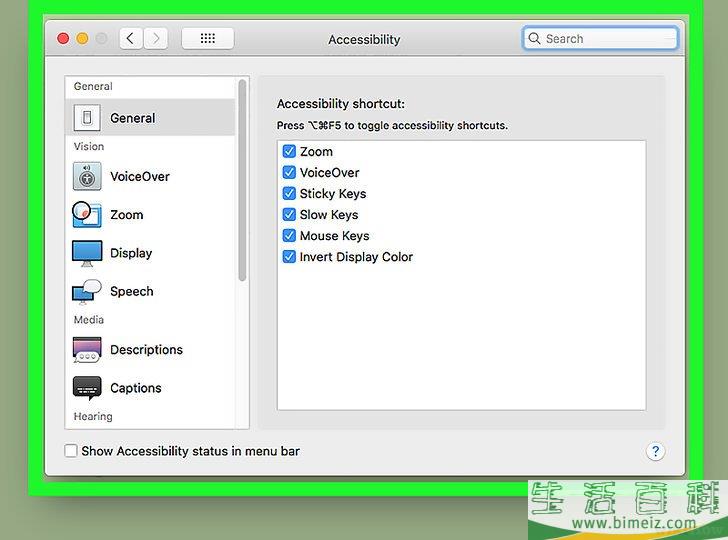Open the Help question mark button

(655, 451)
